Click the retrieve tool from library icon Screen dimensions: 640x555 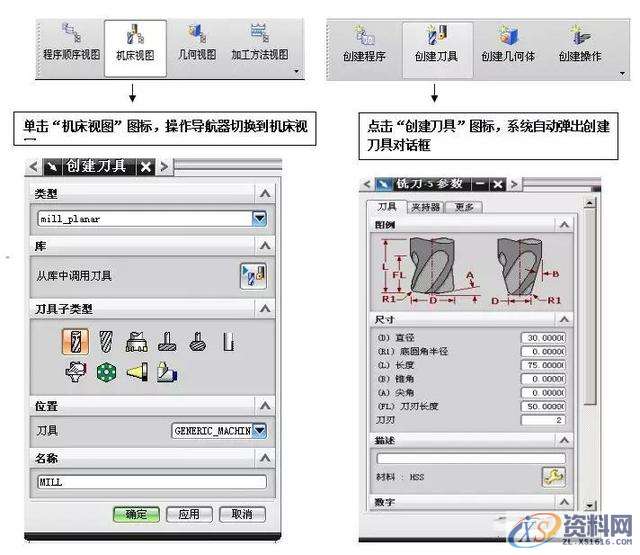(253, 276)
